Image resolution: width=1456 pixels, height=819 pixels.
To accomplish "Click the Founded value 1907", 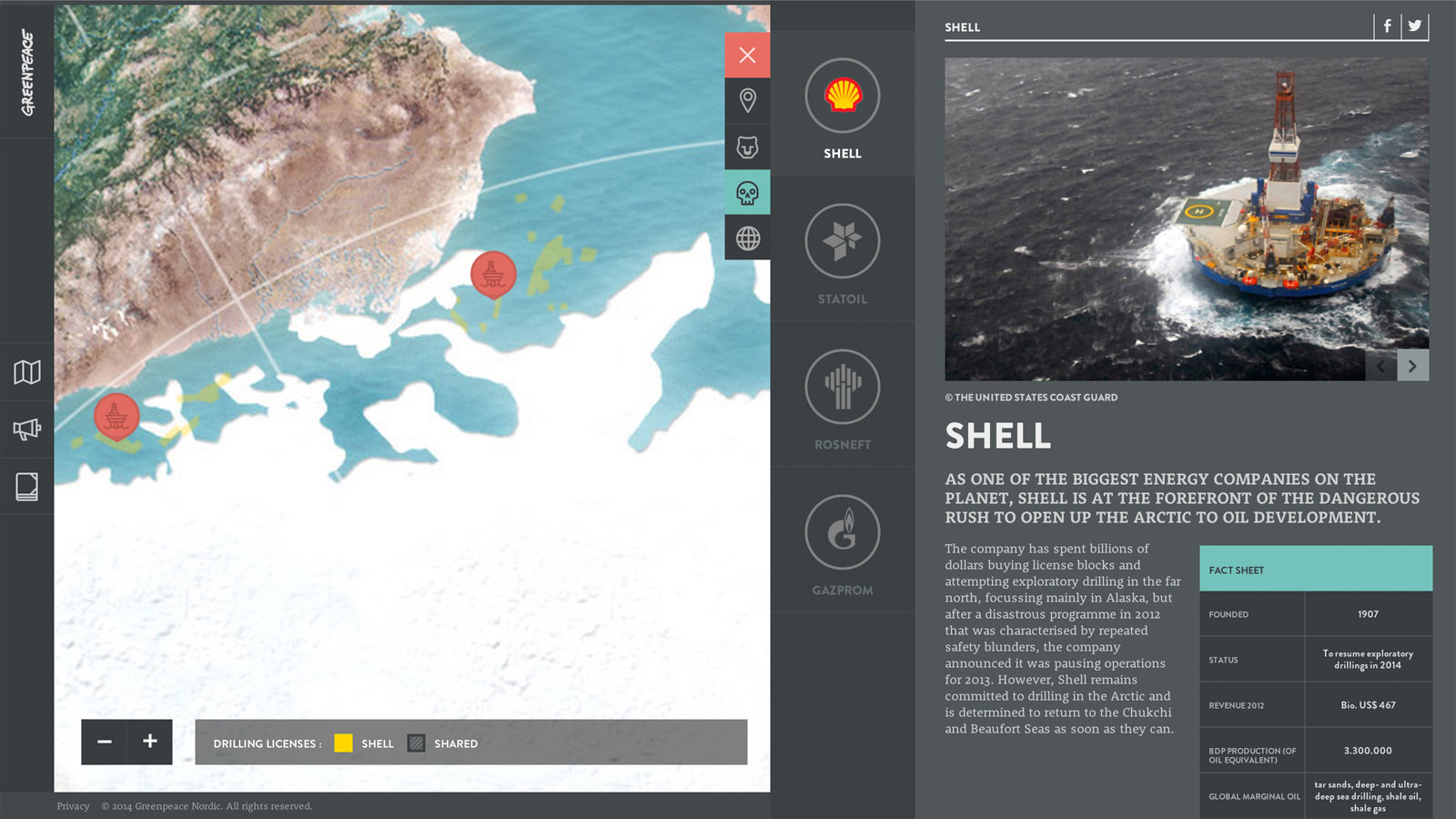I will click(x=1368, y=614).
